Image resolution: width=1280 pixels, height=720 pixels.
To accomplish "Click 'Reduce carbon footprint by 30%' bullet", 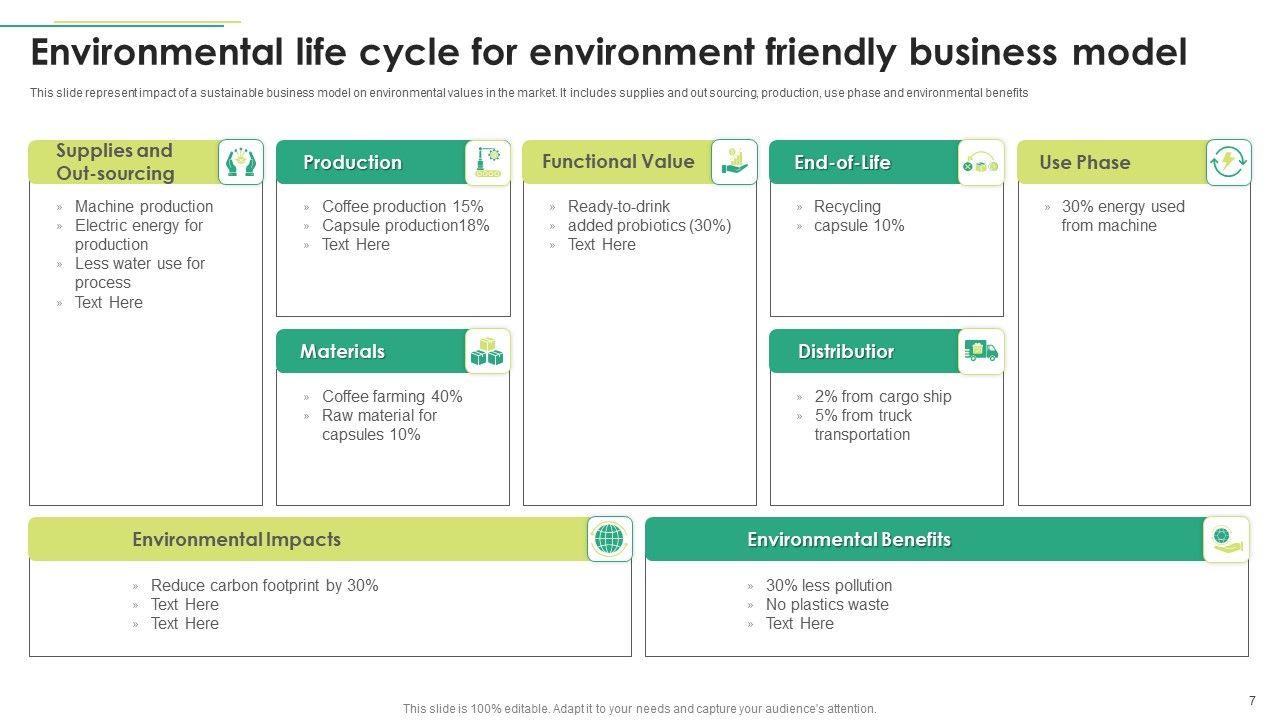I will [265, 585].
